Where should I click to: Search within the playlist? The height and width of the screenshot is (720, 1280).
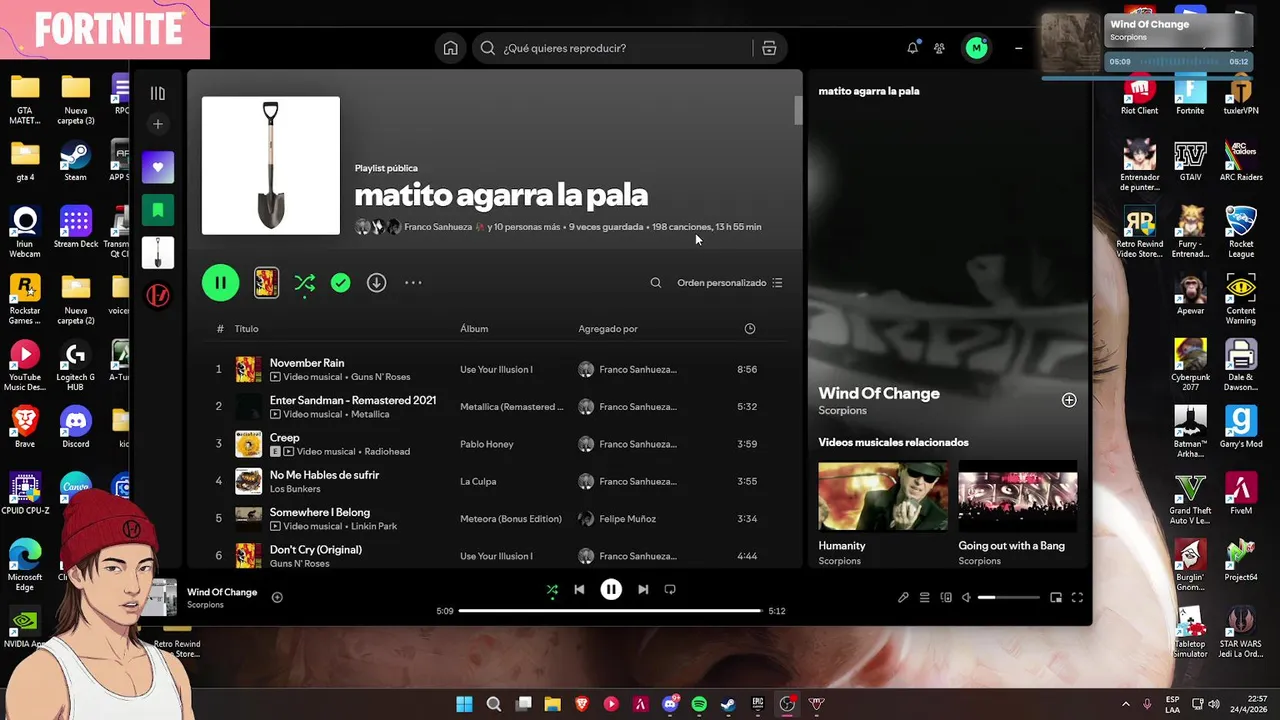pyautogui.click(x=656, y=283)
